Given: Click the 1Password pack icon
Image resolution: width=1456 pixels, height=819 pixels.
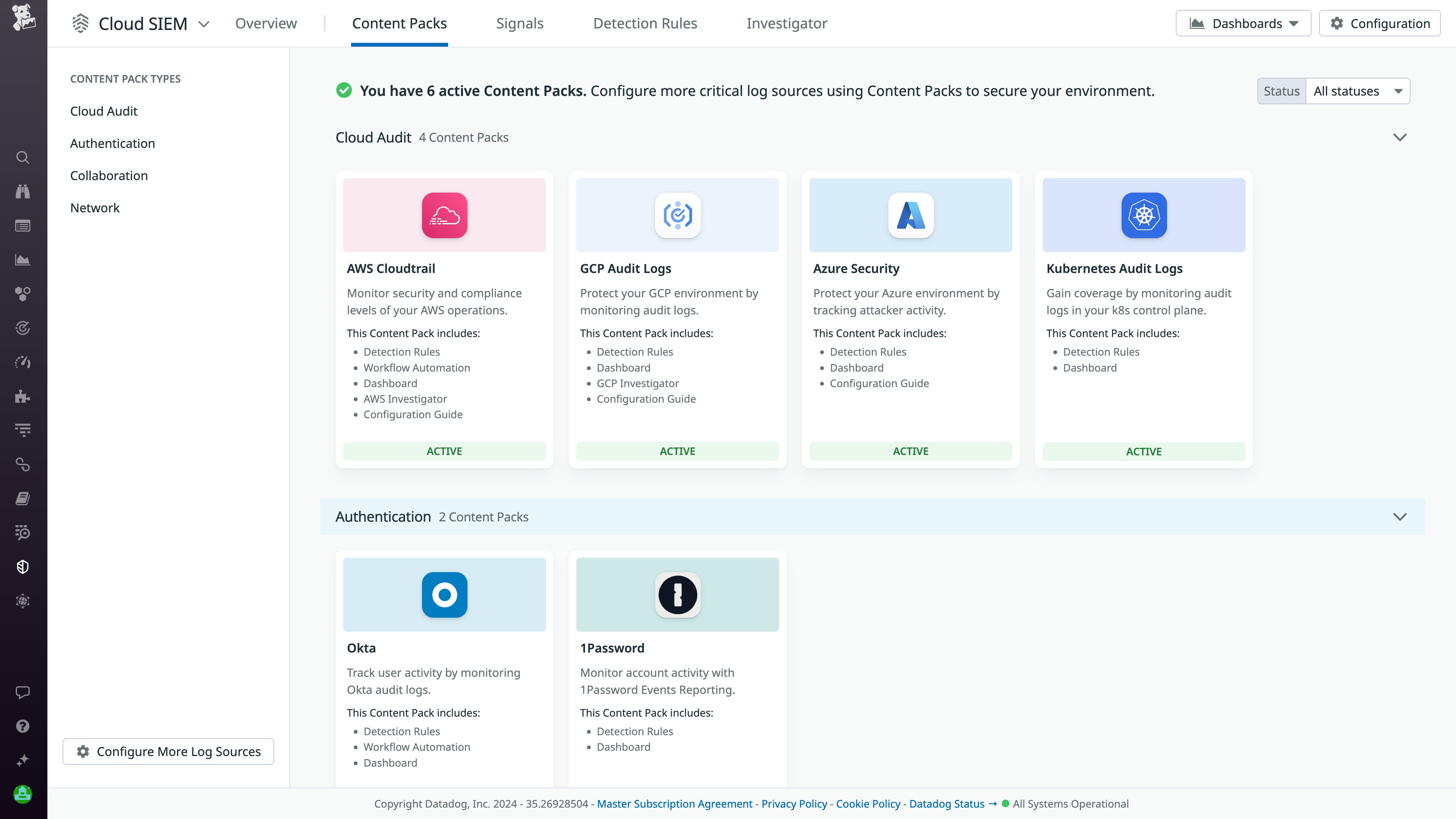Looking at the screenshot, I should click(677, 595).
